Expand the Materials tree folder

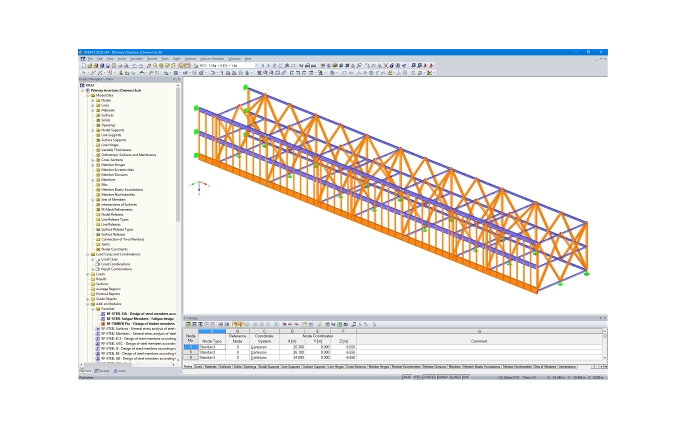(93, 110)
